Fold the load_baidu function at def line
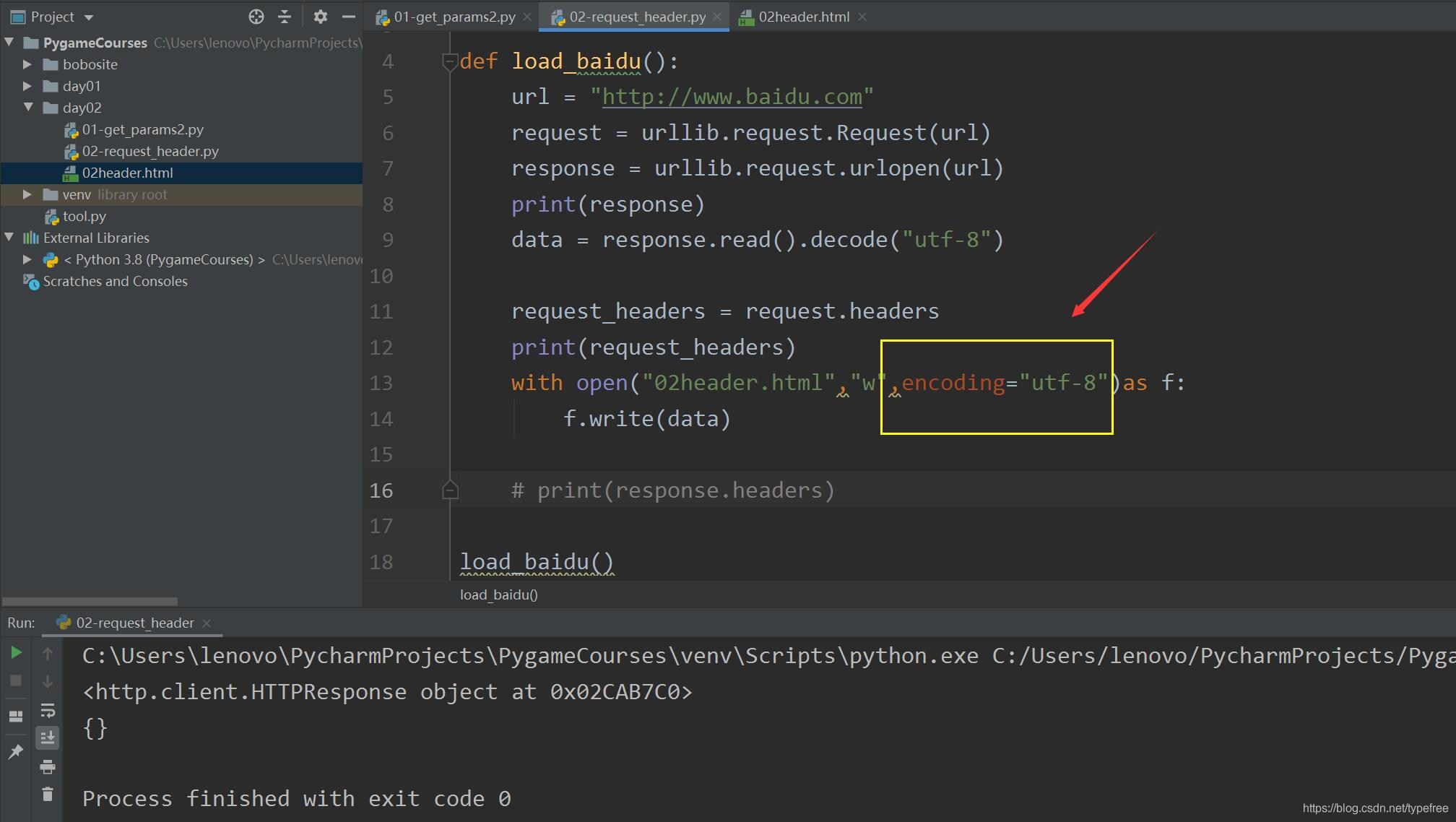The image size is (1456, 822). [x=449, y=61]
